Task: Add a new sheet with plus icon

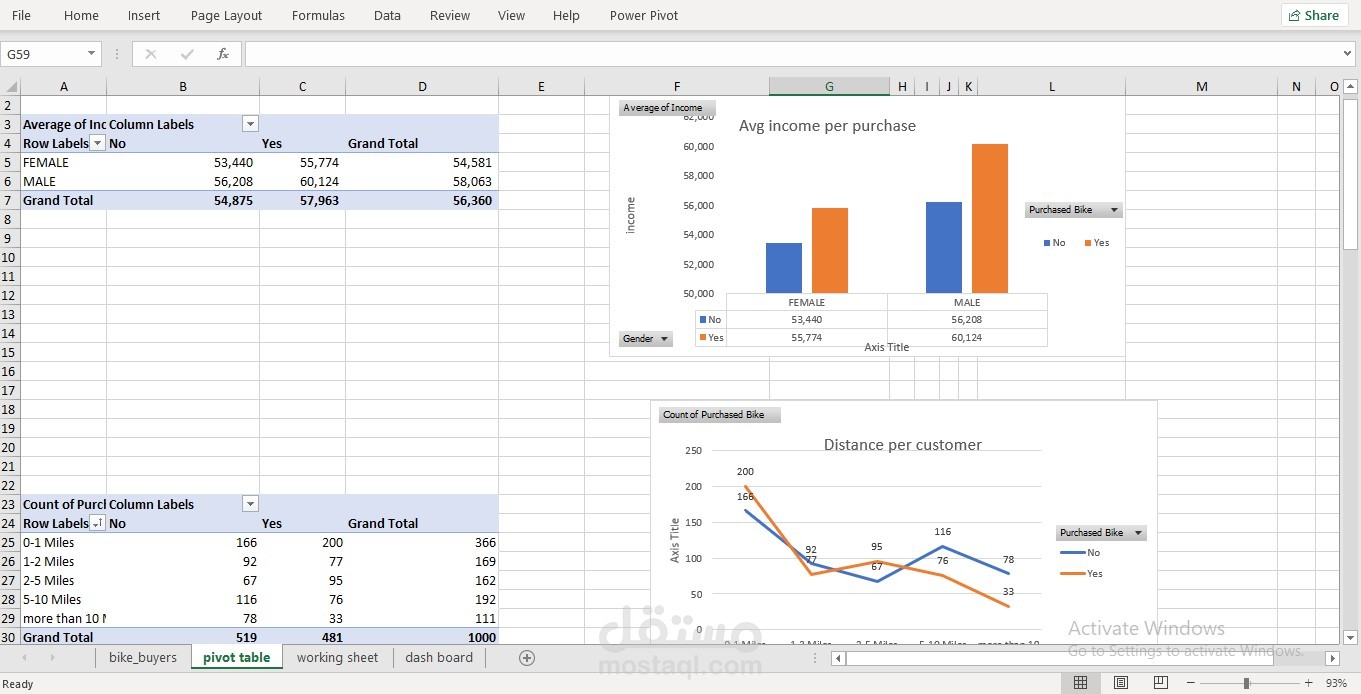Action: coord(527,657)
